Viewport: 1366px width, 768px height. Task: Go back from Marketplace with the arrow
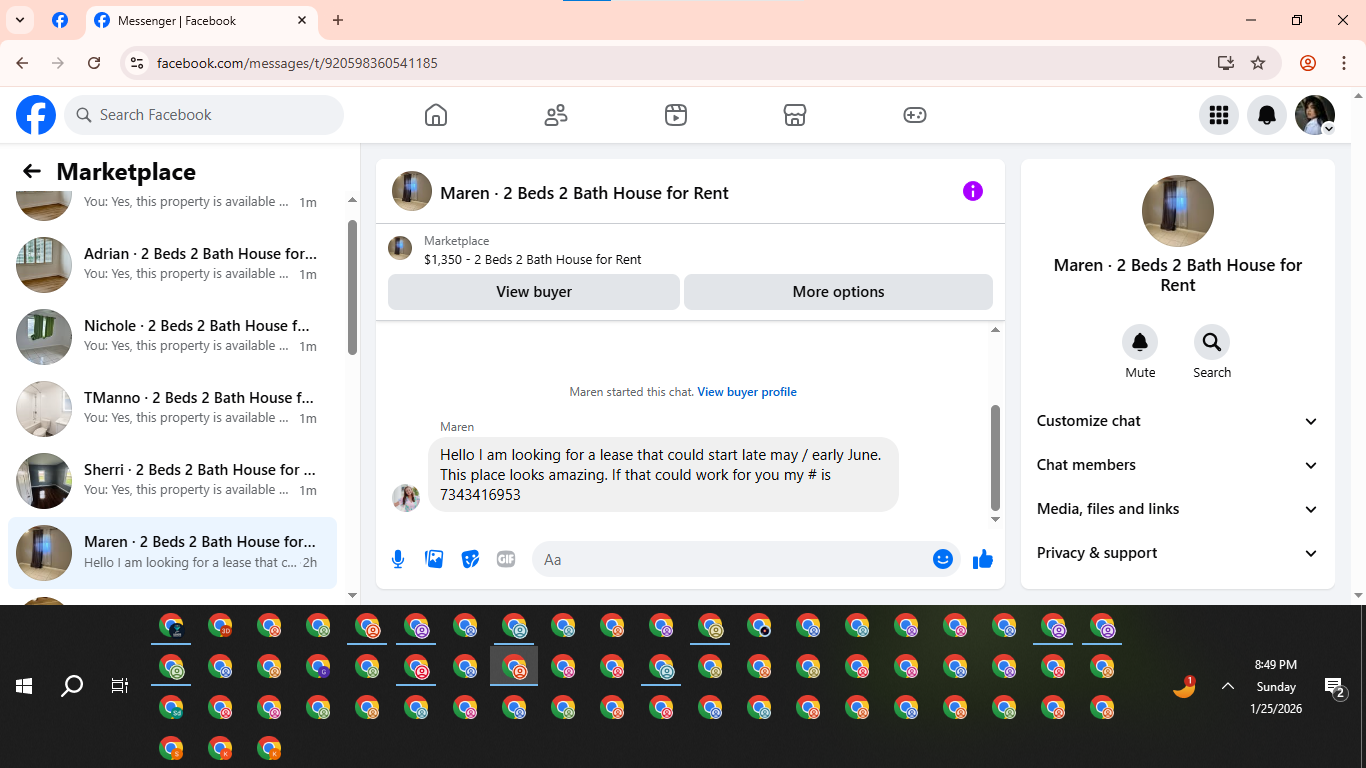(x=32, y=172)
